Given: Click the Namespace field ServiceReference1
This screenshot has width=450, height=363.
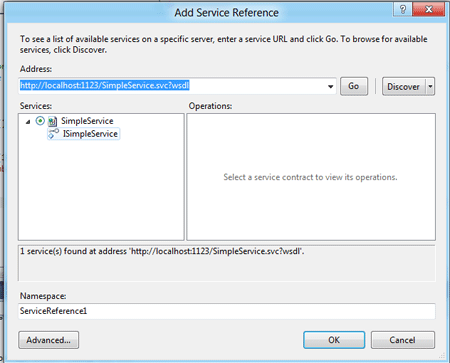Looking at the screenshot, I should 227,311.
